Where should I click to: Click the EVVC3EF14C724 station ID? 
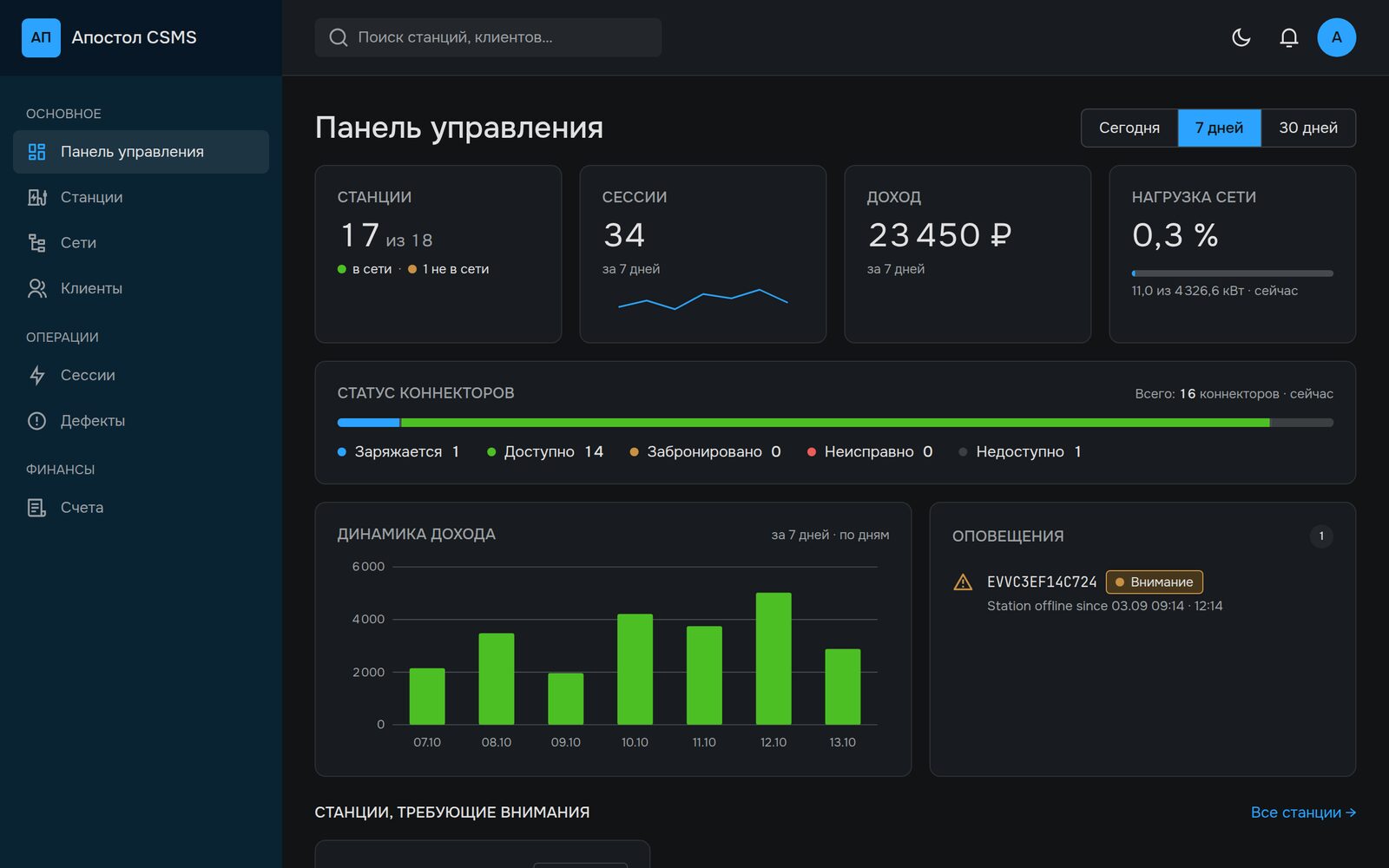pyautogui.click(x=1042, y=582)
